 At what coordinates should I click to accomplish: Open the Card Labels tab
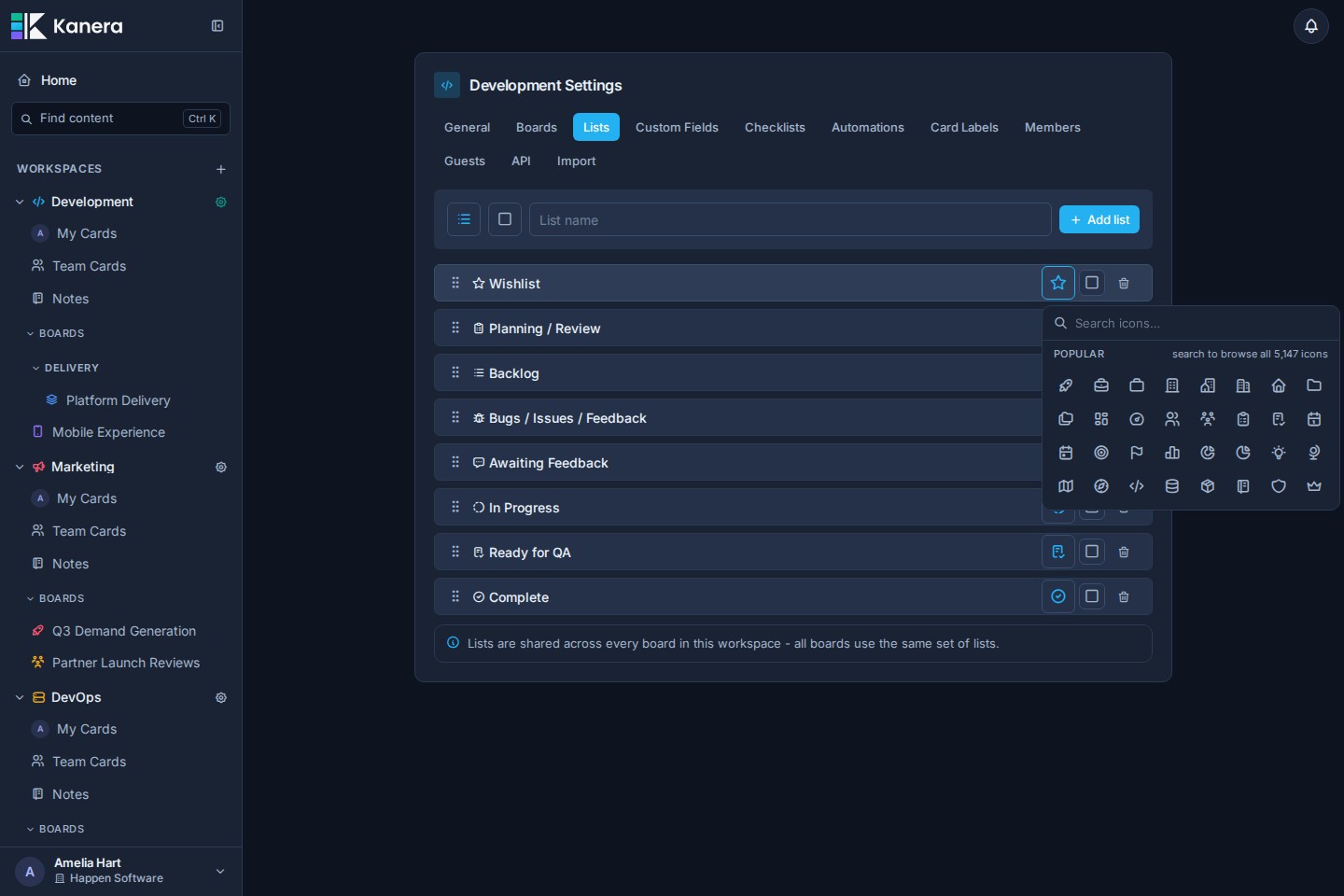[x=964, y=127]
